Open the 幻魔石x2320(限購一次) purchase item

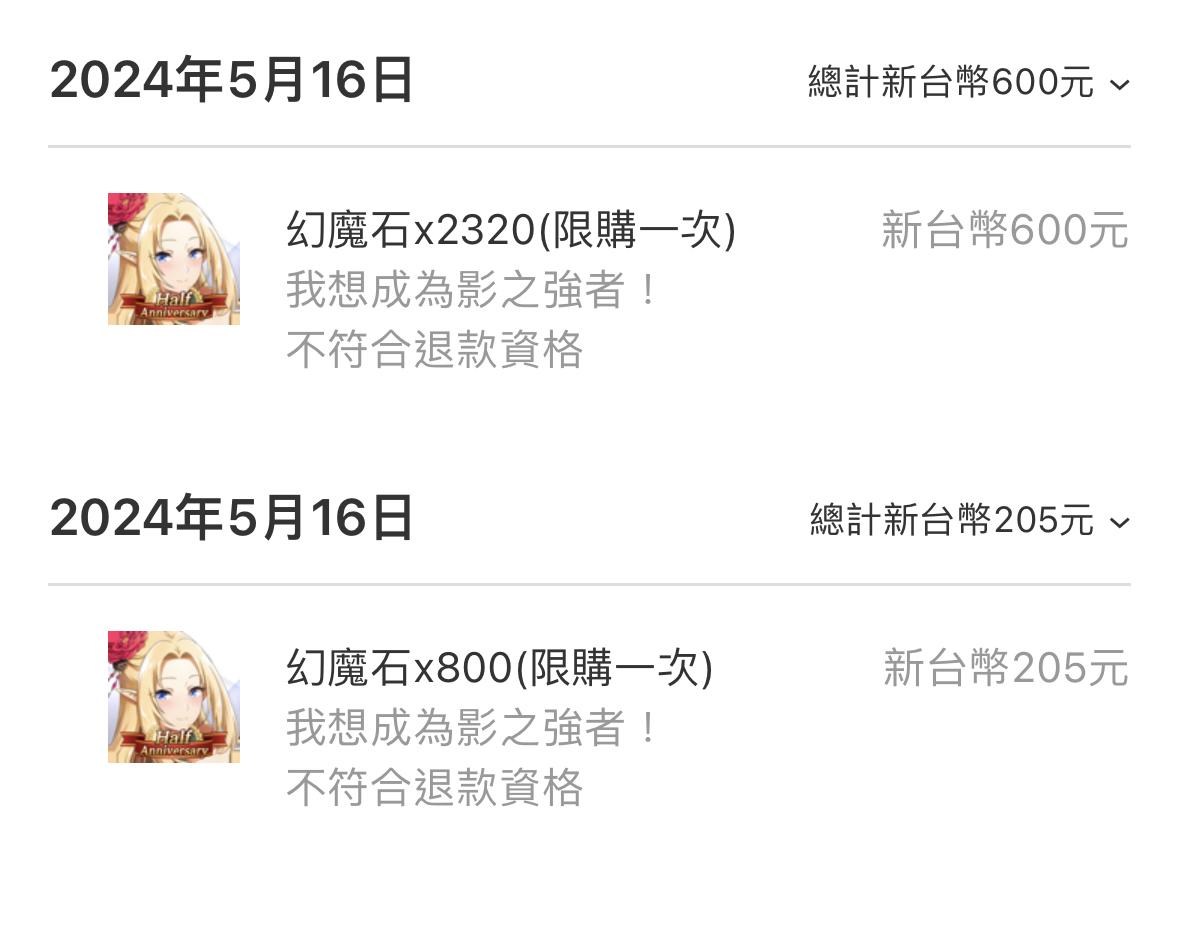click(511, 230)
